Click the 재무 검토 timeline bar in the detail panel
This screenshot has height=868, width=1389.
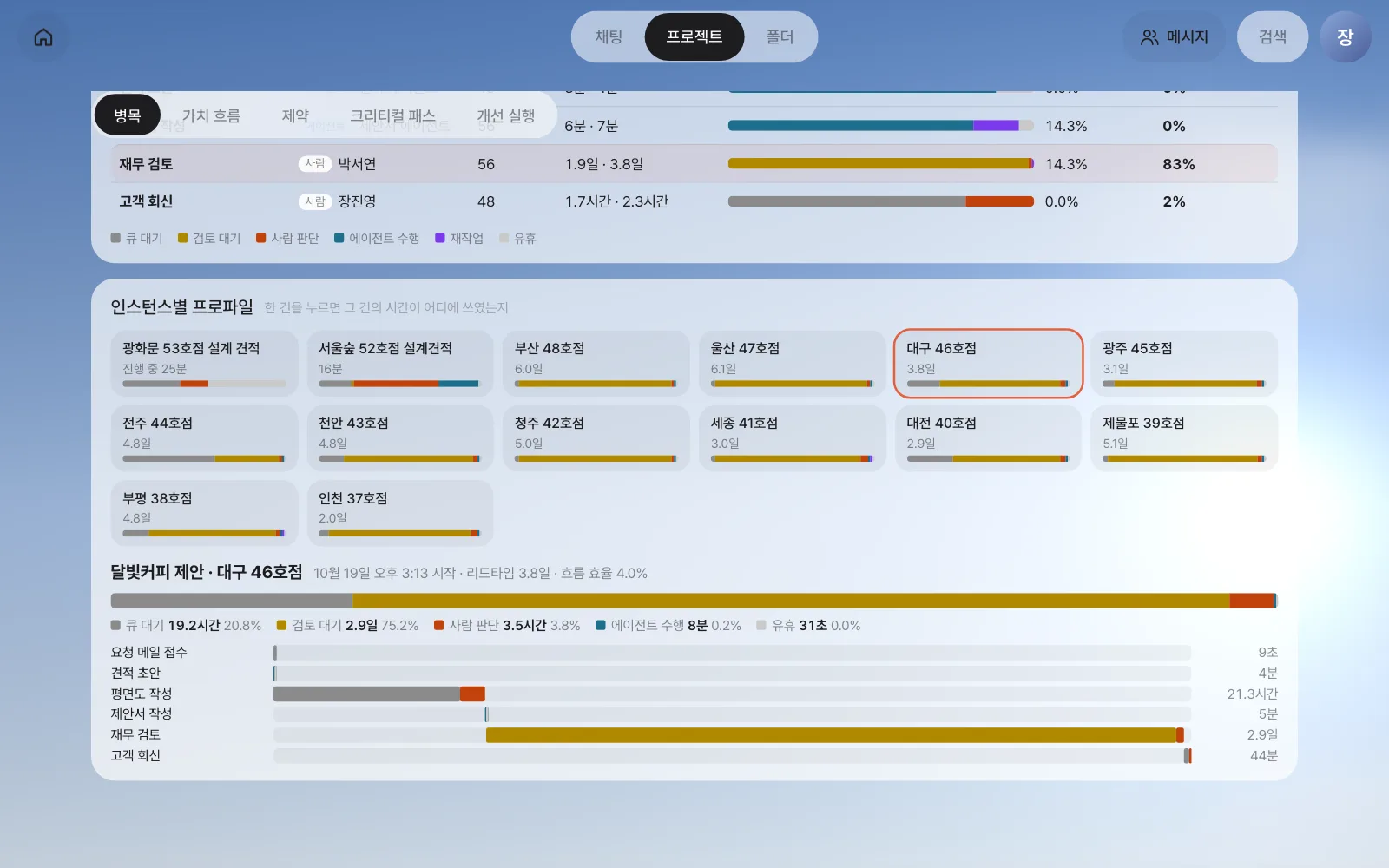tap(835, 735)
